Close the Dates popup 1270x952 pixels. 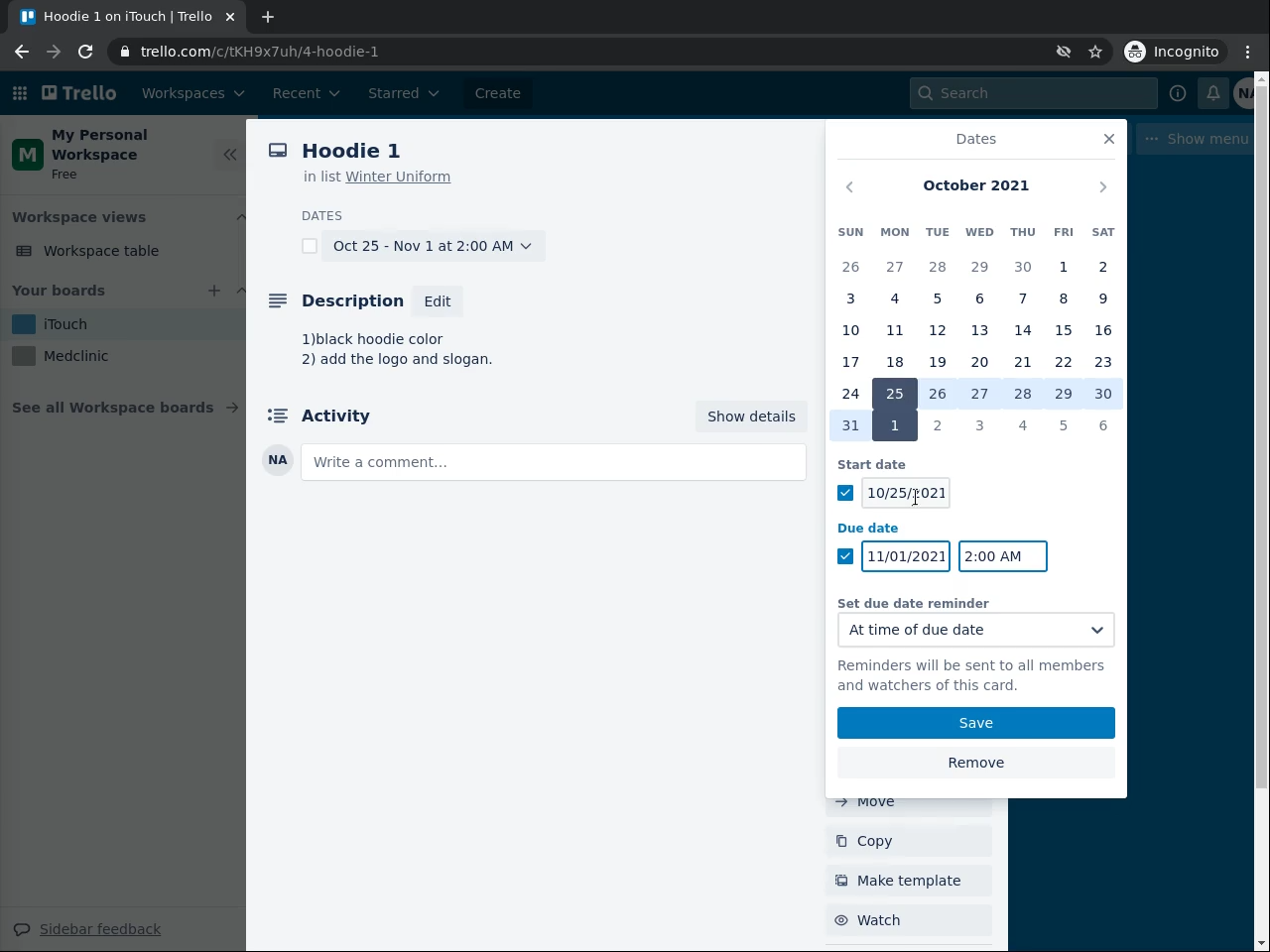point(1109,139)
